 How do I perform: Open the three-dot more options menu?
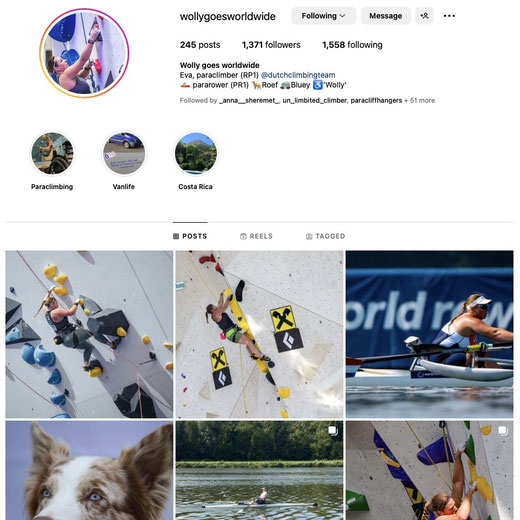[449, 16]
